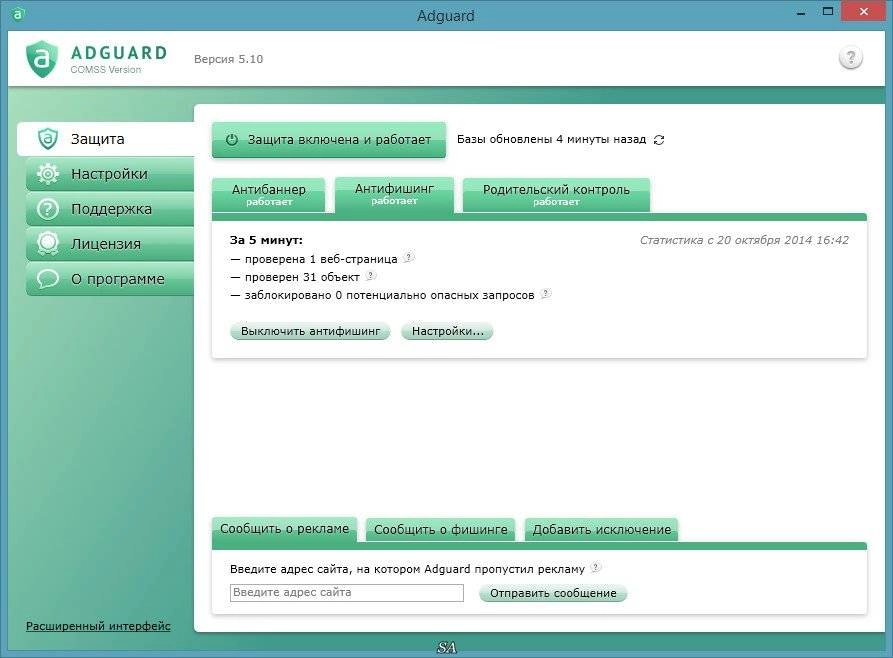Open the Настройки sidebar section
893x658 pixels.
coord(110,174)
